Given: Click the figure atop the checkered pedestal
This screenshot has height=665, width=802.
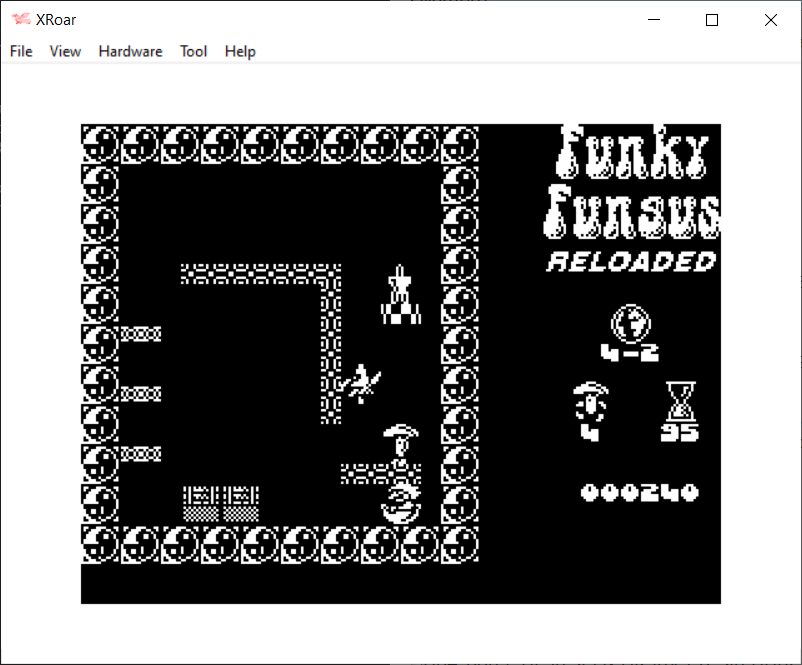Looking at the screenshot, I should point(400,296).
